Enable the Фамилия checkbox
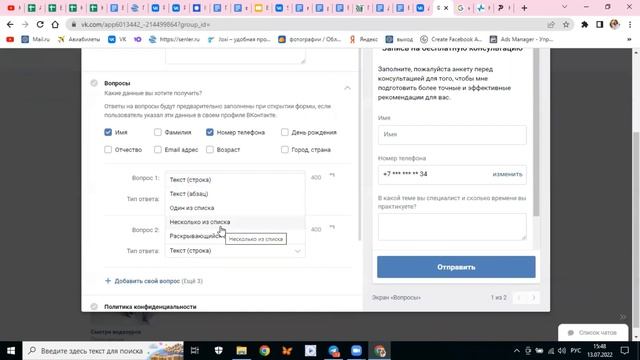This screenshot has width=640, height=360. 158,132
